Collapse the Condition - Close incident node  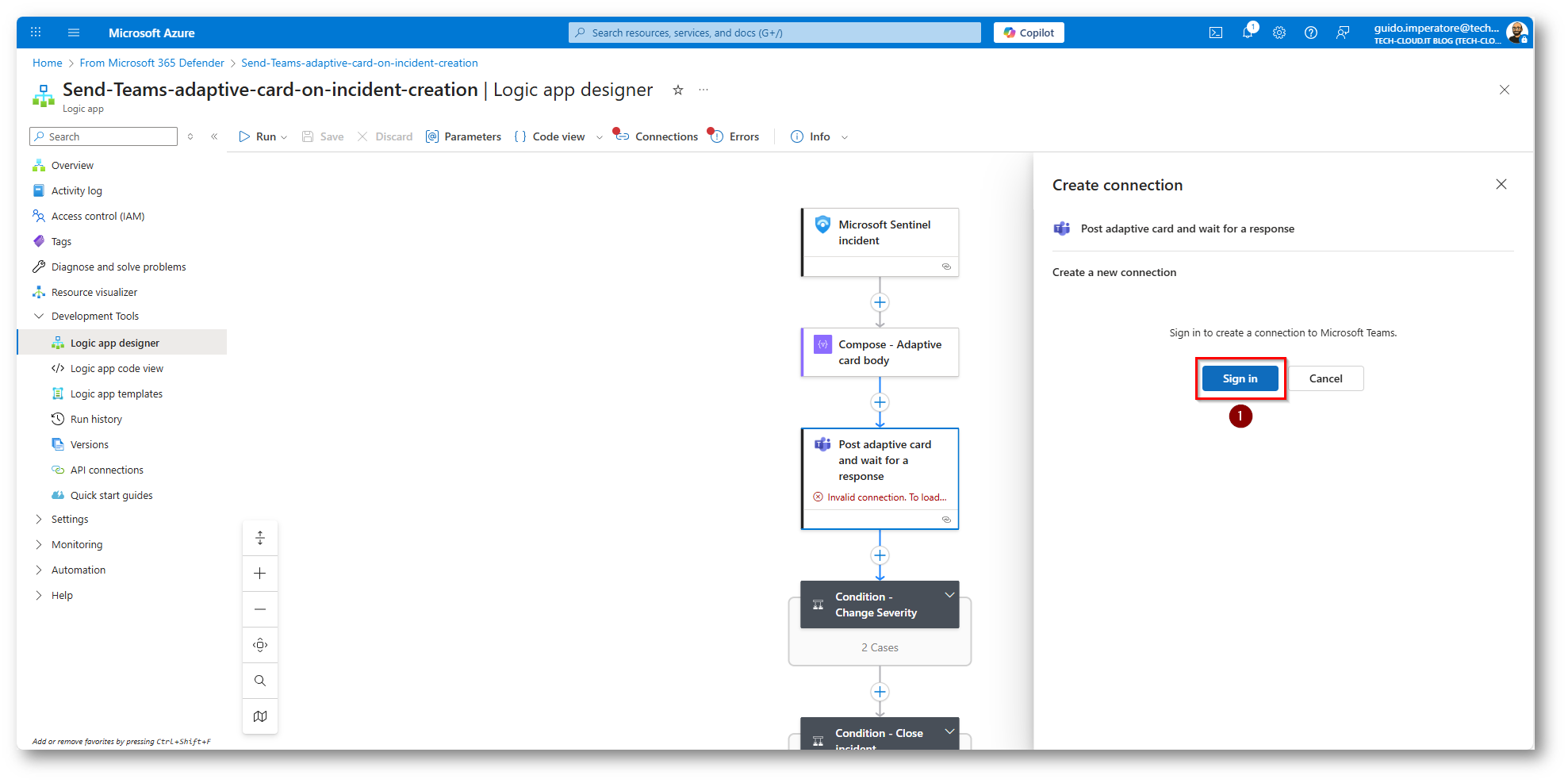point(949,731)
